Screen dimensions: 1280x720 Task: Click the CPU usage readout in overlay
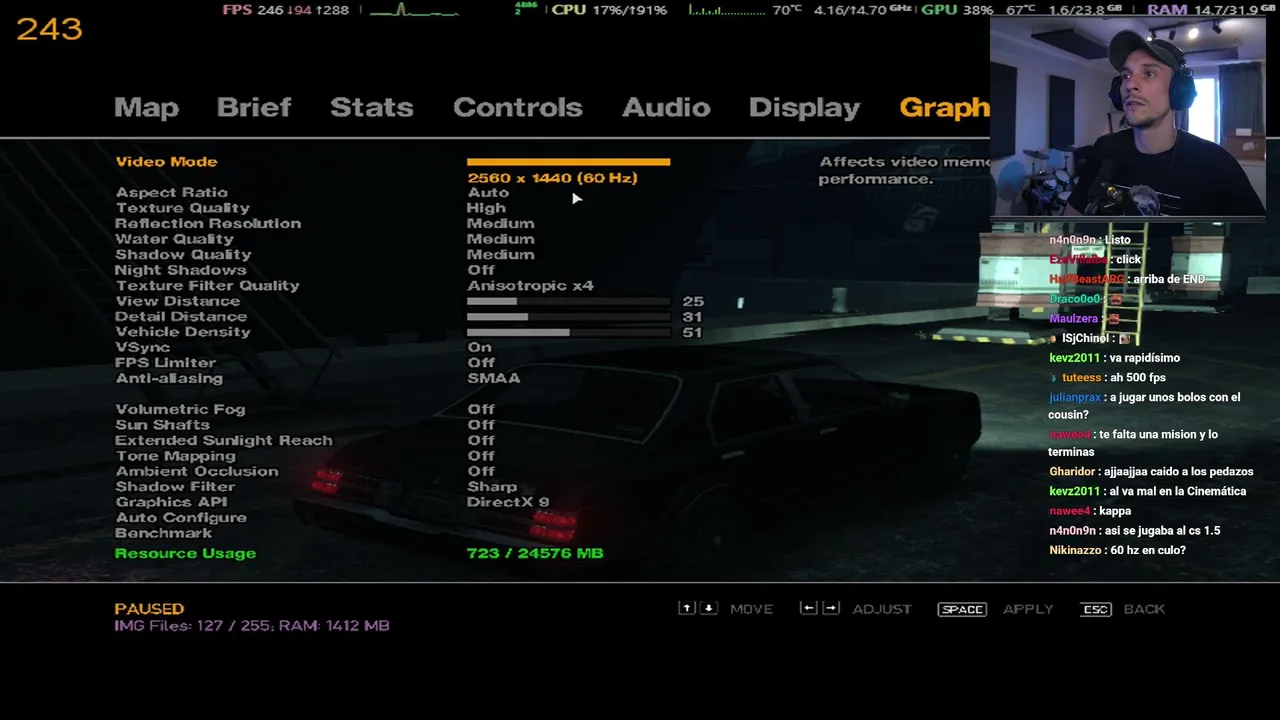609,10
